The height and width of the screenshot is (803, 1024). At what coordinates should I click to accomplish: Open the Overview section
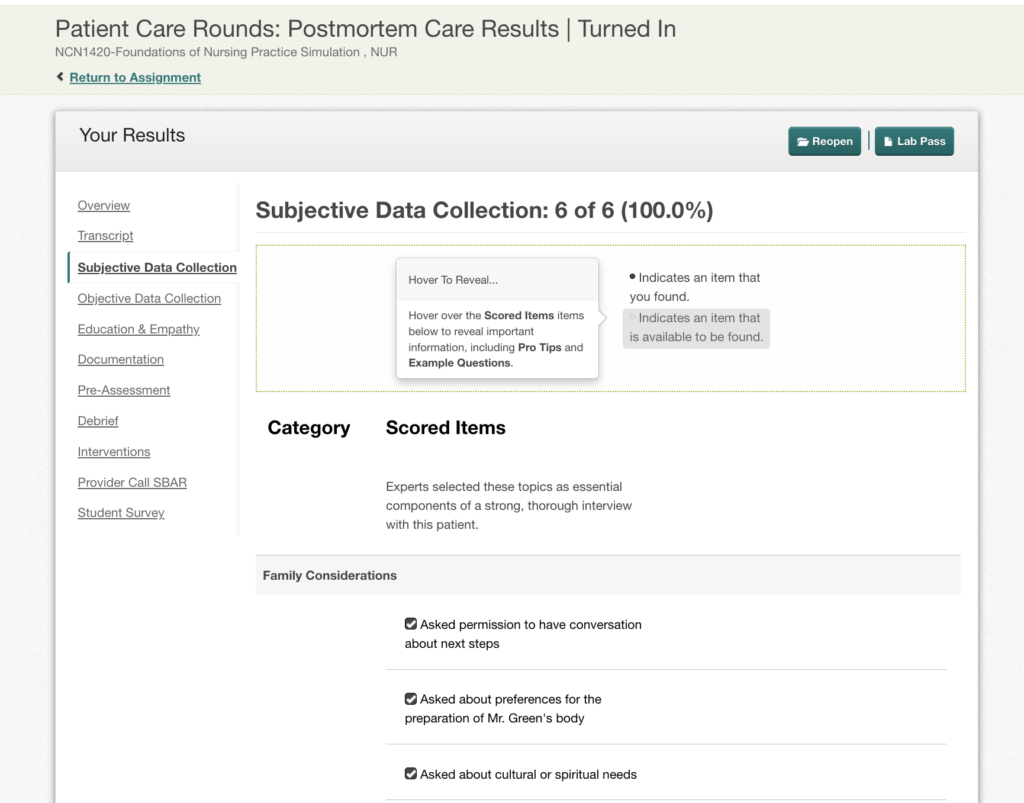(104, 205)
